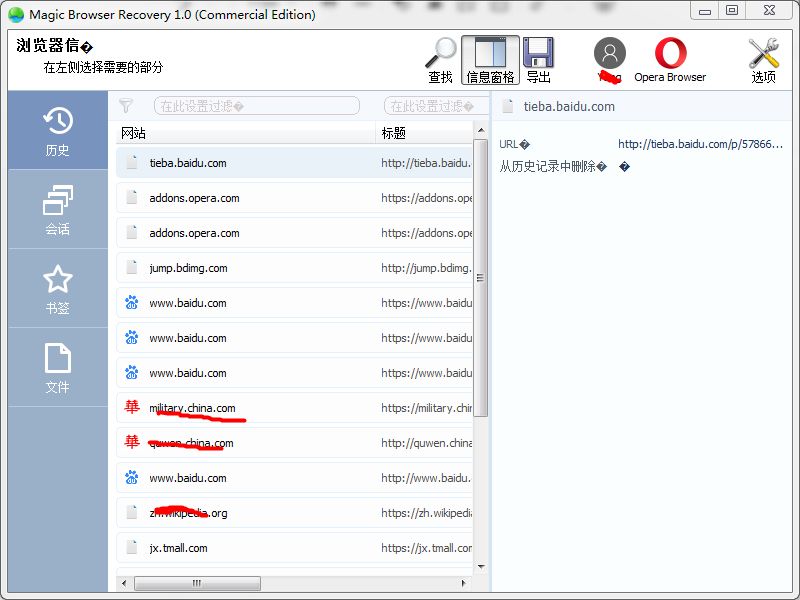This screenshot has width=800, height=600.
Task: Click the https://jx.tmall.com title cell
Action: click(x=426, y=548)
